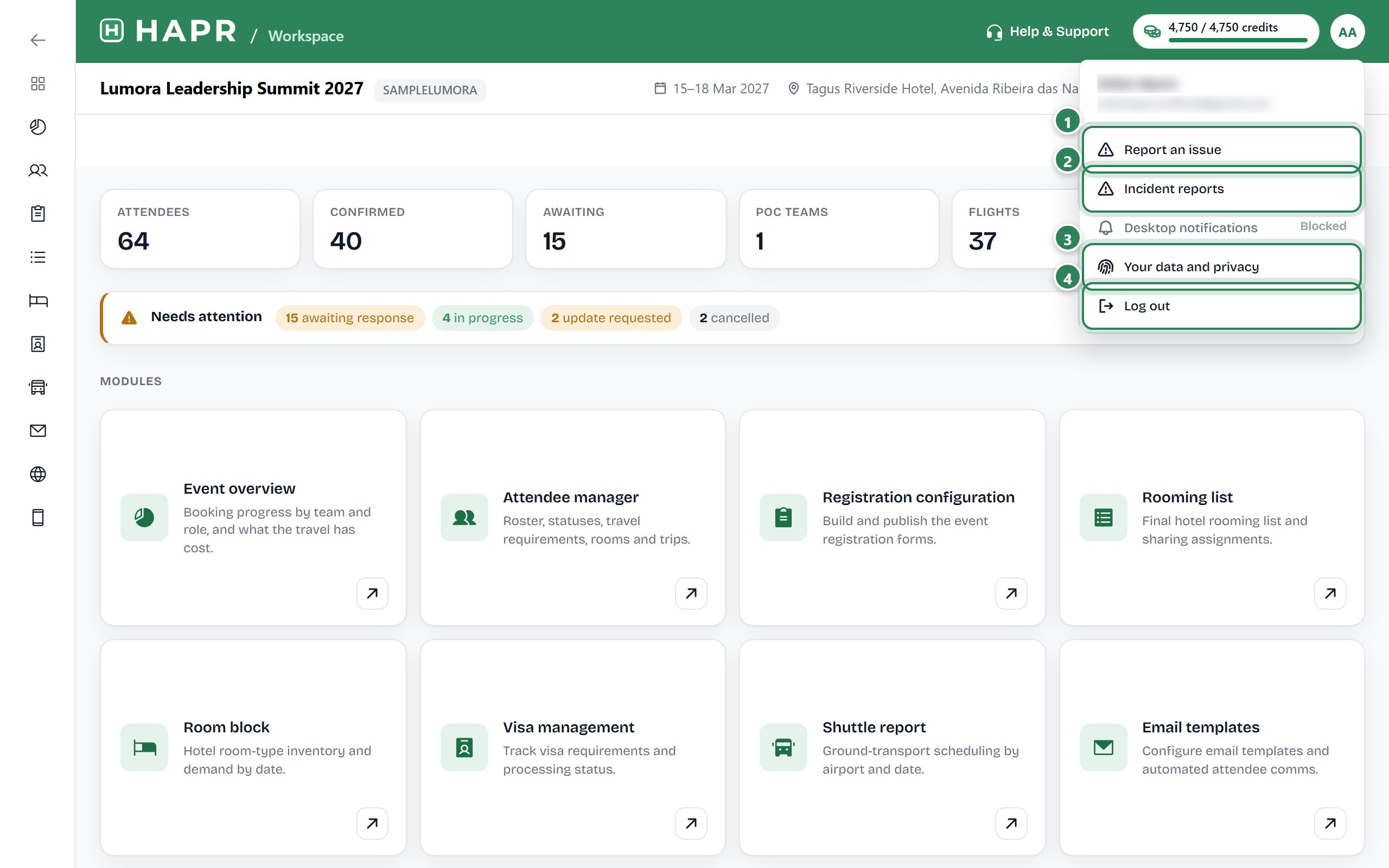
Task: Open the mobile phone sidebar icon
Action: [38, 517]
